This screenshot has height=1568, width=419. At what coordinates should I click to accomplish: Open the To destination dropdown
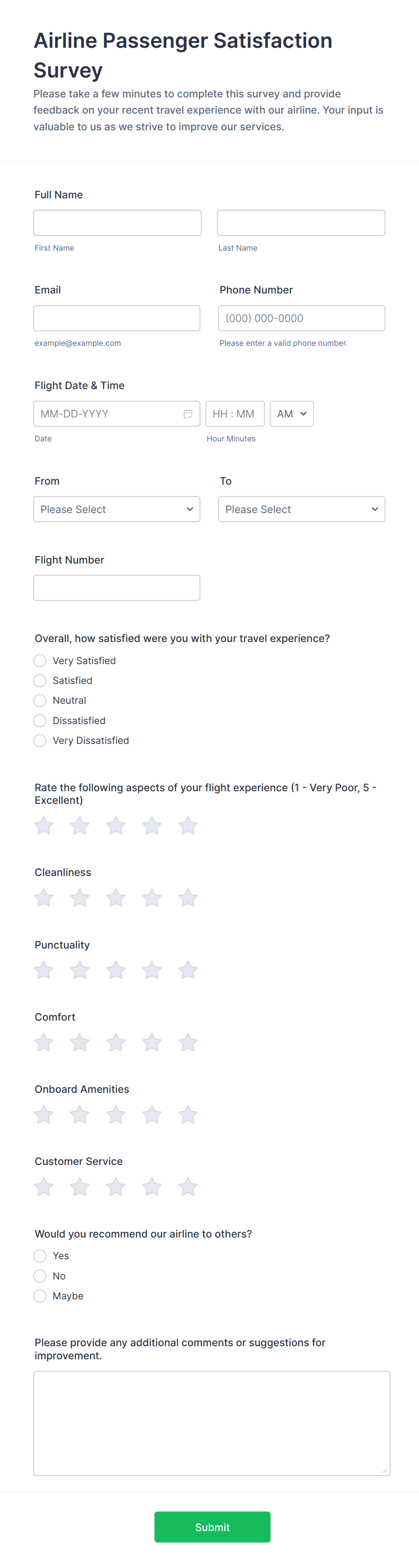[x=301, y=509]
